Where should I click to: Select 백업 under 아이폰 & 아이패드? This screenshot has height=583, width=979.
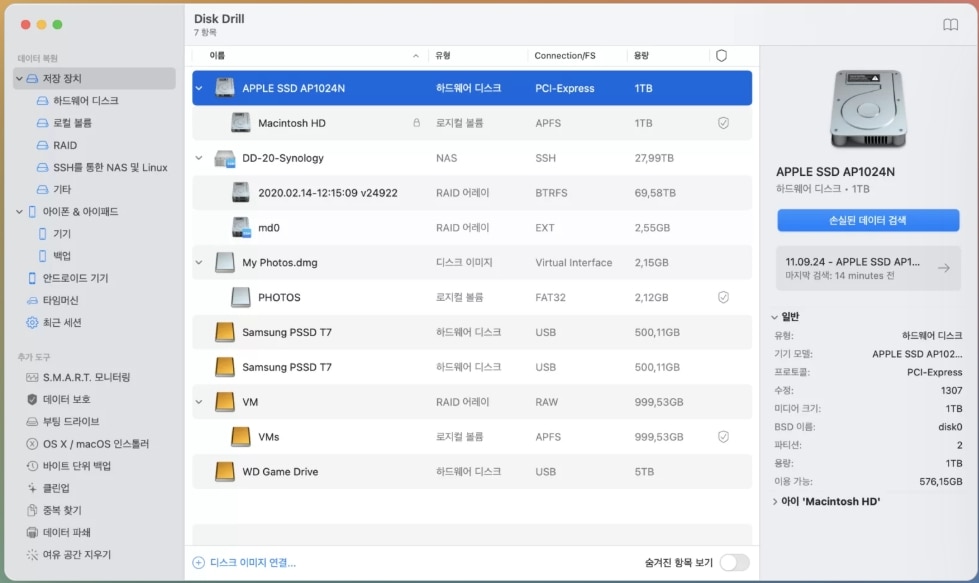(62, 256)
